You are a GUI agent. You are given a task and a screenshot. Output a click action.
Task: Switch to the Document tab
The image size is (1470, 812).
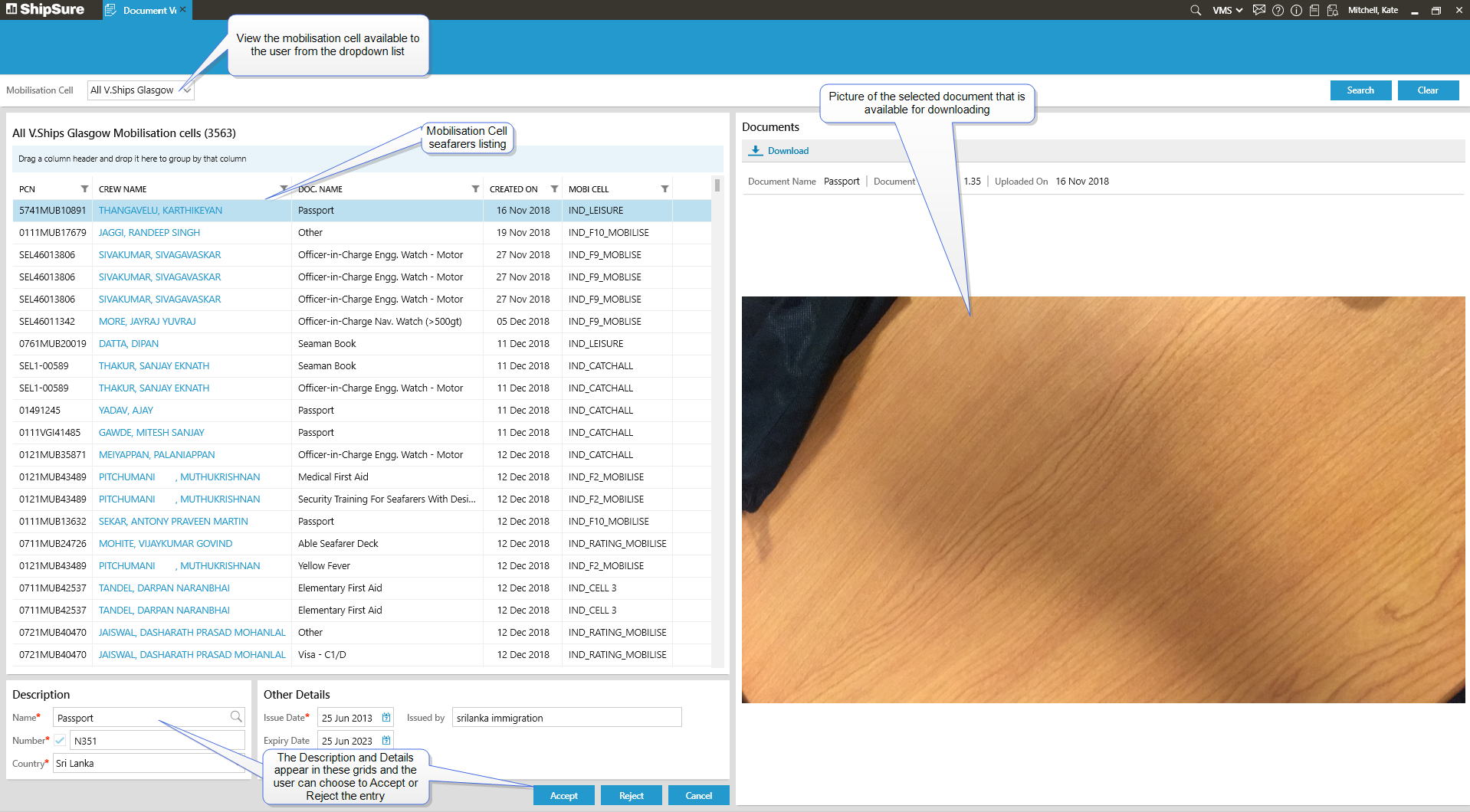coord(146,10)
